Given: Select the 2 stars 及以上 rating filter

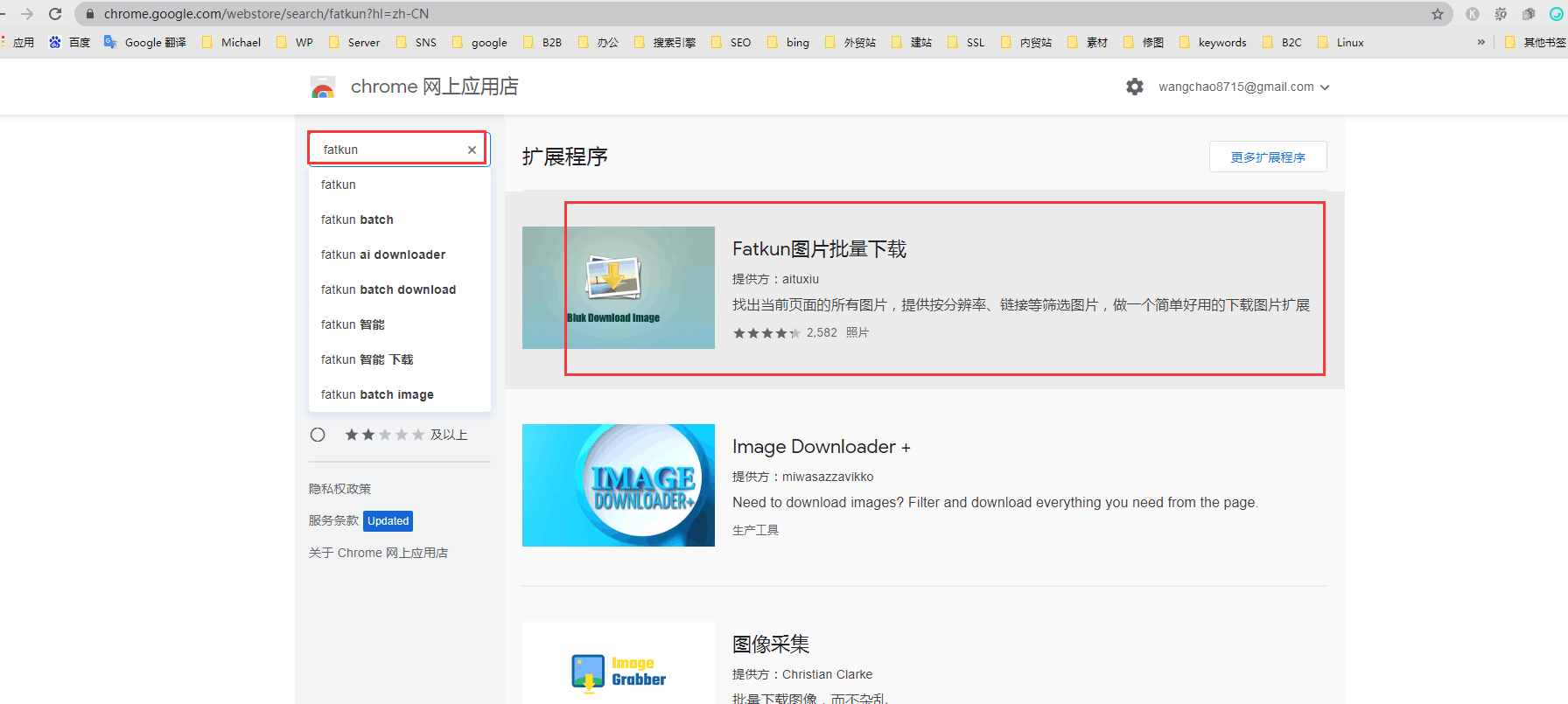Looking at the screenshot, I should (x=318, y=435).
